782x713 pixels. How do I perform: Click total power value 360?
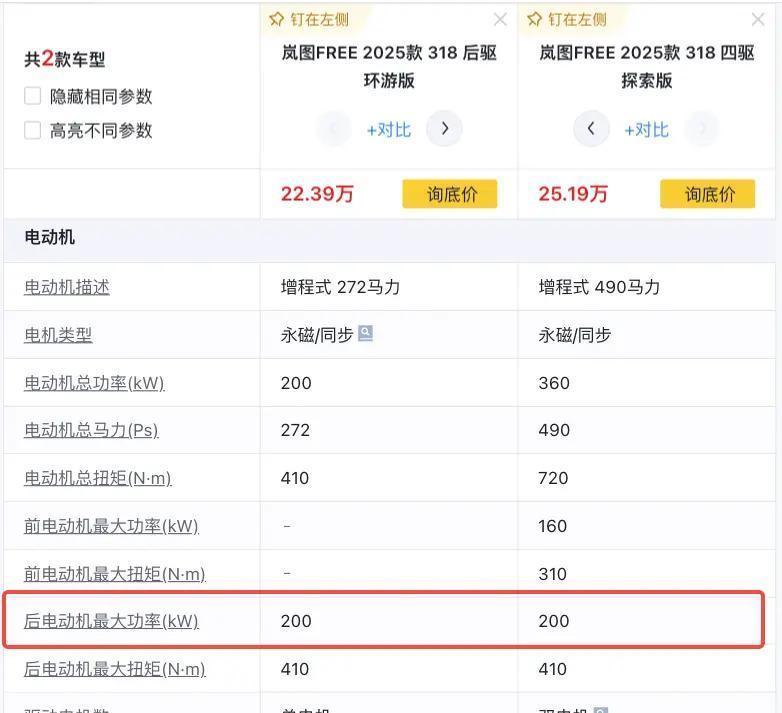[554, 383]
